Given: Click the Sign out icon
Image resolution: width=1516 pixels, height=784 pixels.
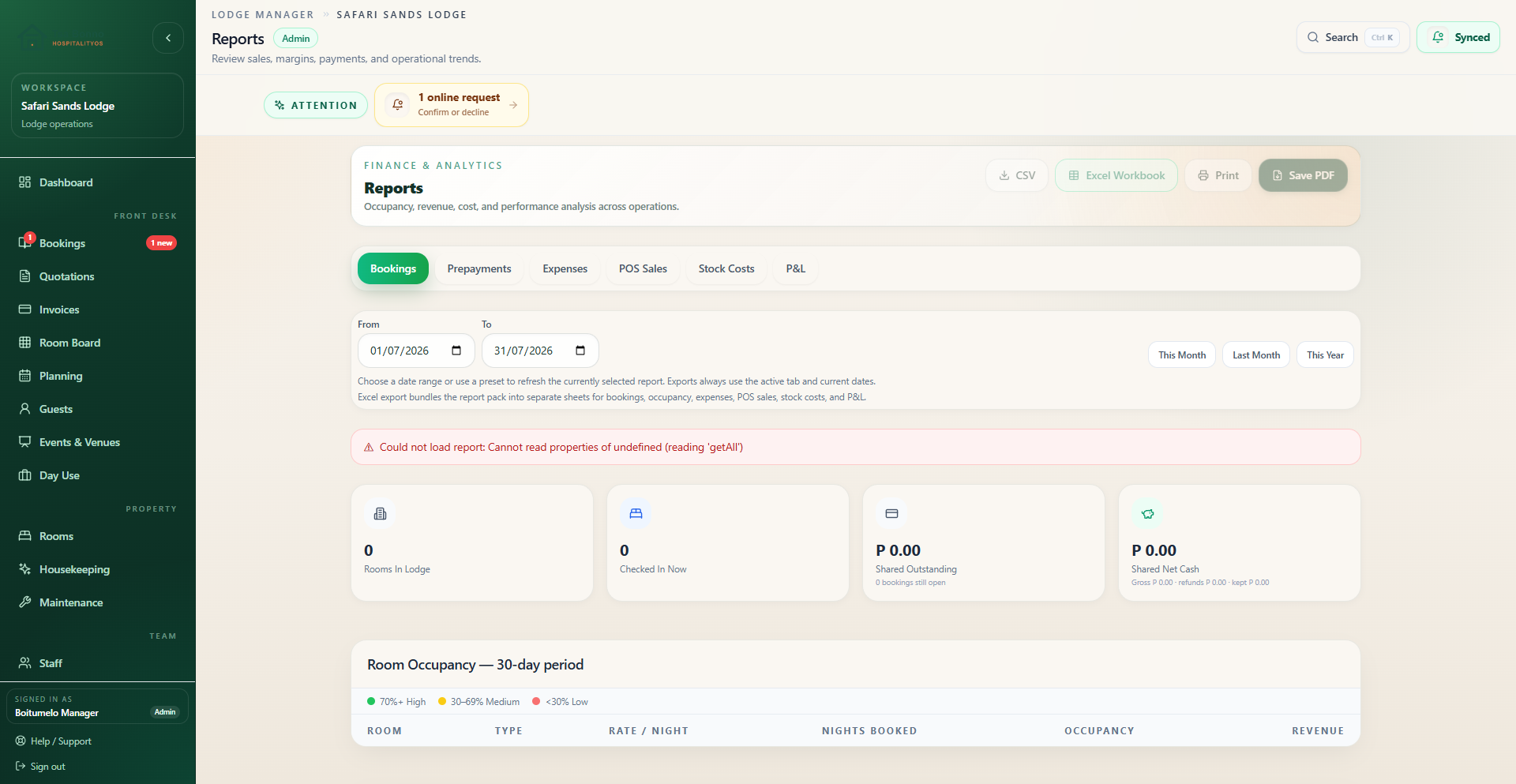Looking at the screenshot, I should 21,767.
